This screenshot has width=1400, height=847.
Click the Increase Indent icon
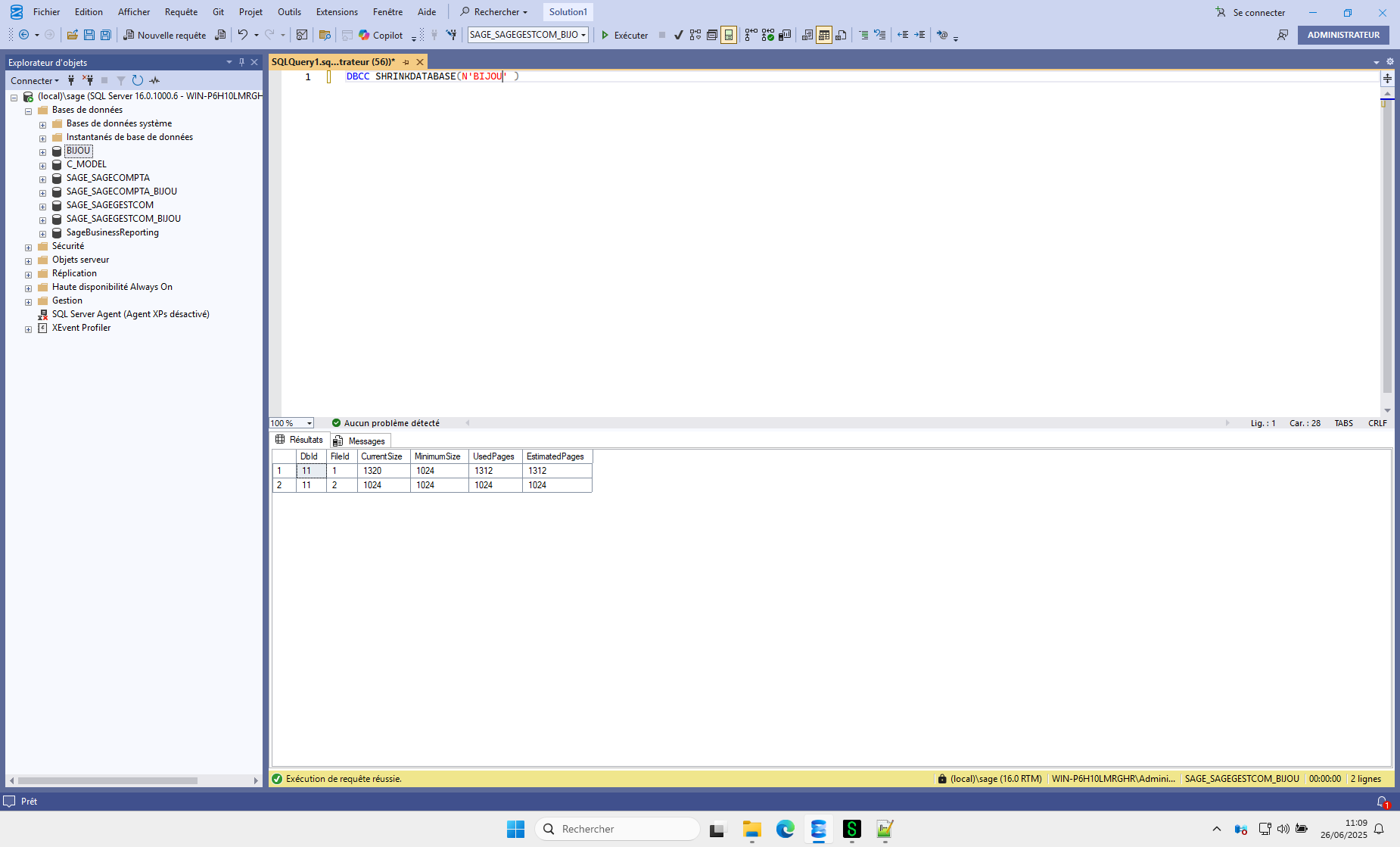pos(919,35)
